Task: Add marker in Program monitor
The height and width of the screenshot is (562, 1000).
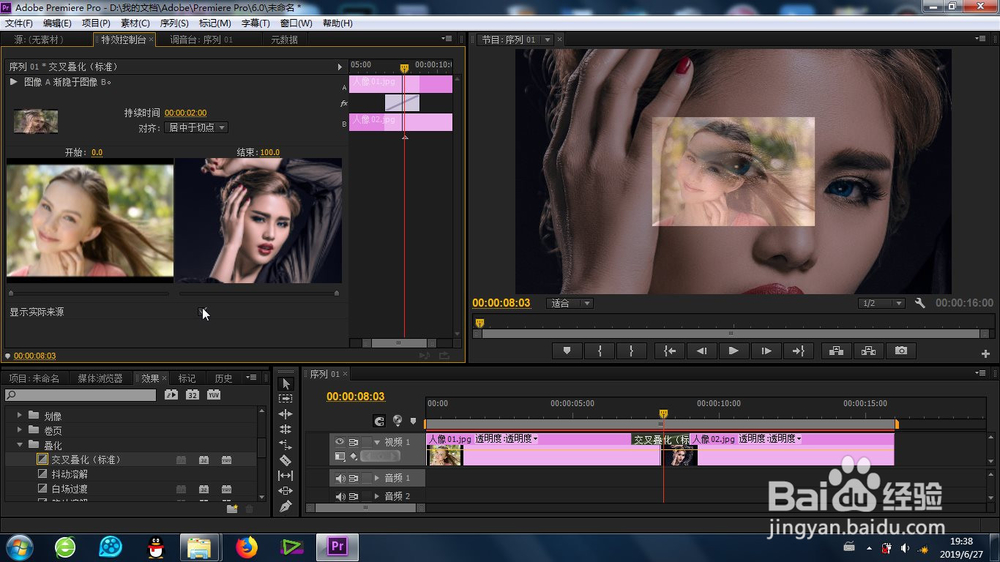Action: point(567,351)
